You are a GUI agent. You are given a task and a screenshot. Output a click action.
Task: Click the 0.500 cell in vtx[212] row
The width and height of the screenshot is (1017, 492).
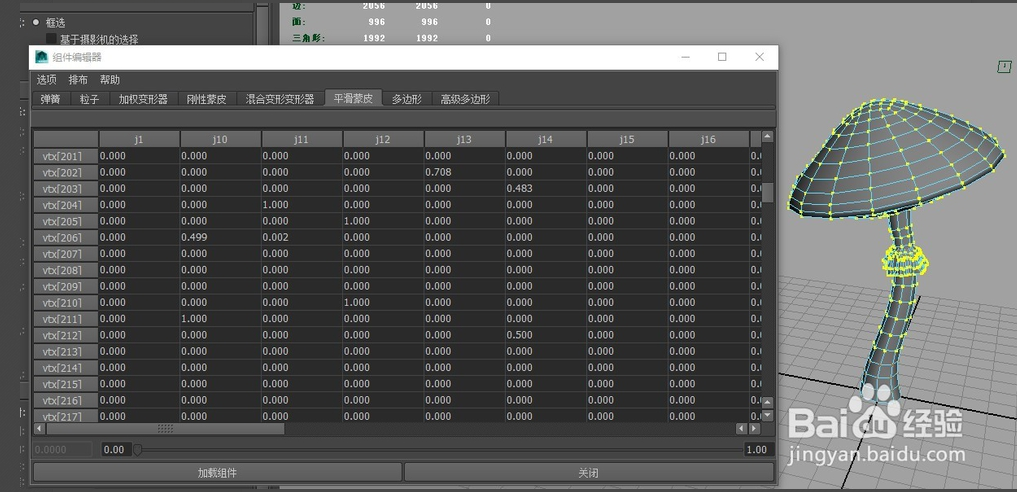[x=545, y=334]
